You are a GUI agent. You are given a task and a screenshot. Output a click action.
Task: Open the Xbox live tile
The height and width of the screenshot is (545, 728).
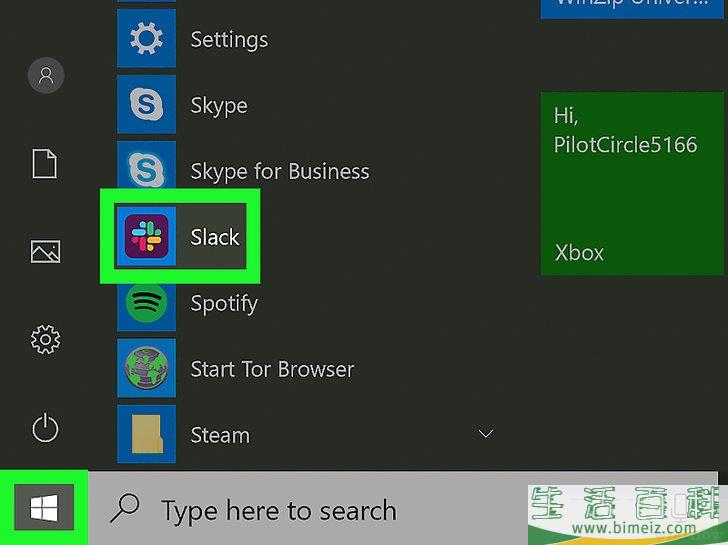(631, 183)
